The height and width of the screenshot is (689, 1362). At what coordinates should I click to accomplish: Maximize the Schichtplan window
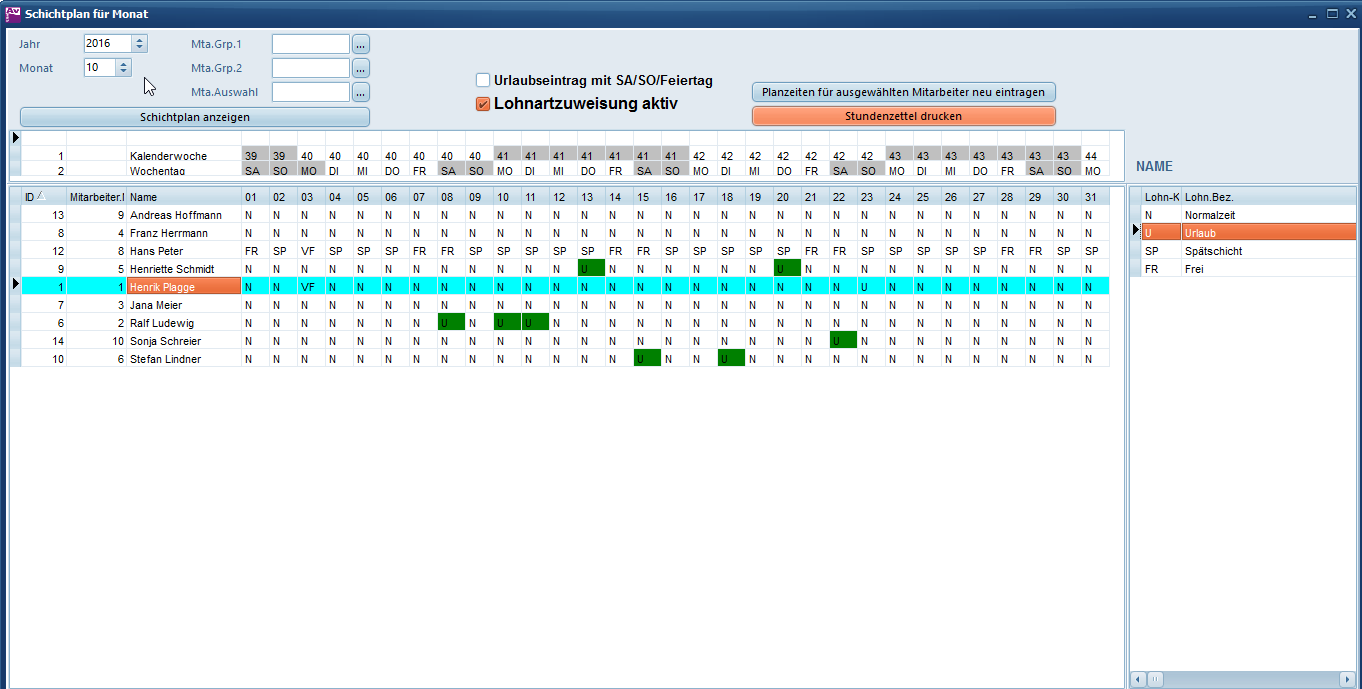click(x=1332, y=14)
